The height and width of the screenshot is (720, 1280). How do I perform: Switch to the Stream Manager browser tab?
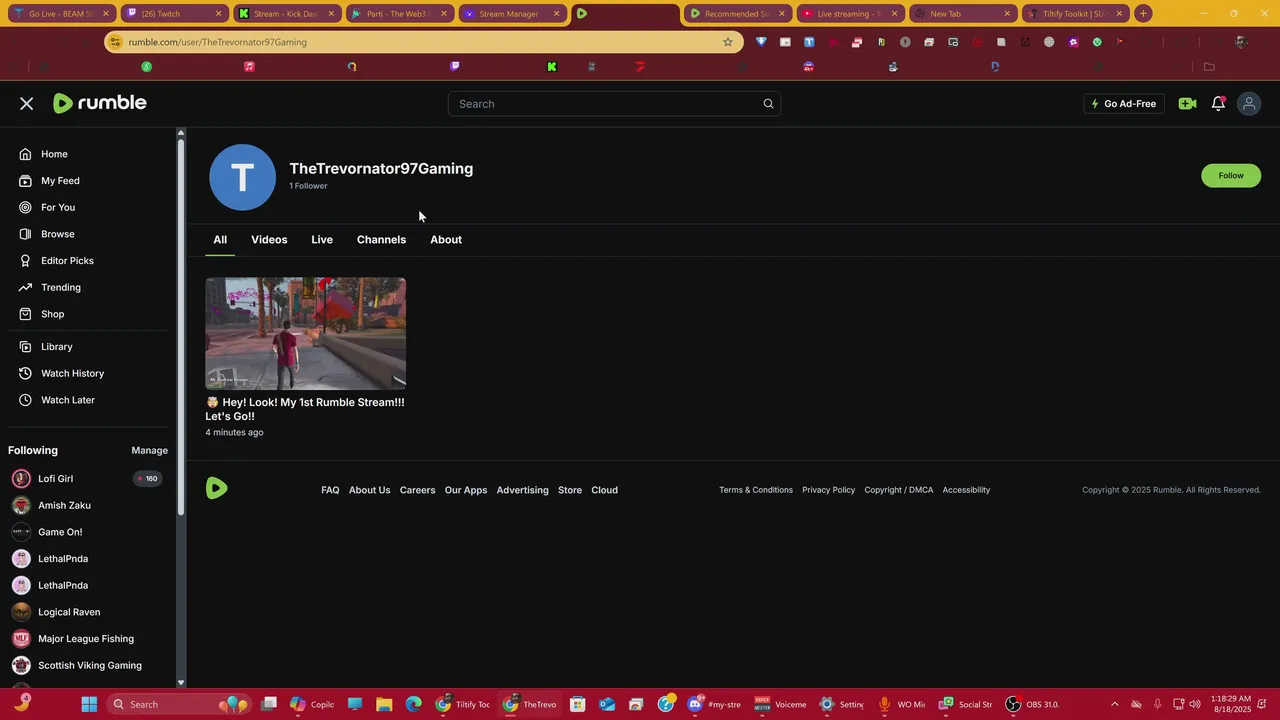click(x=513, y=14)
